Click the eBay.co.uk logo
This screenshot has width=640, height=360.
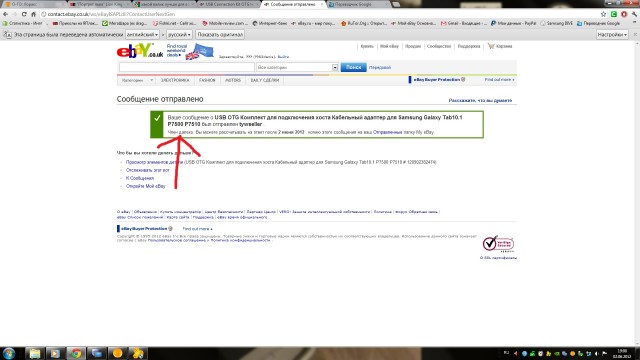140,51
